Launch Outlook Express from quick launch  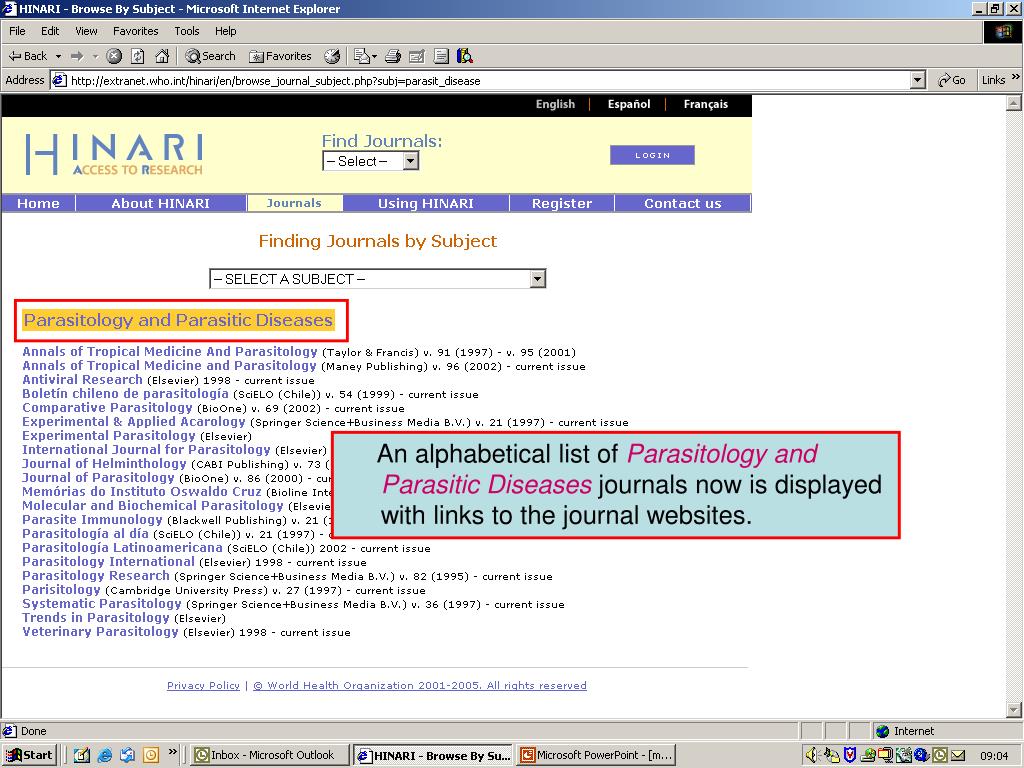[127, 756]
